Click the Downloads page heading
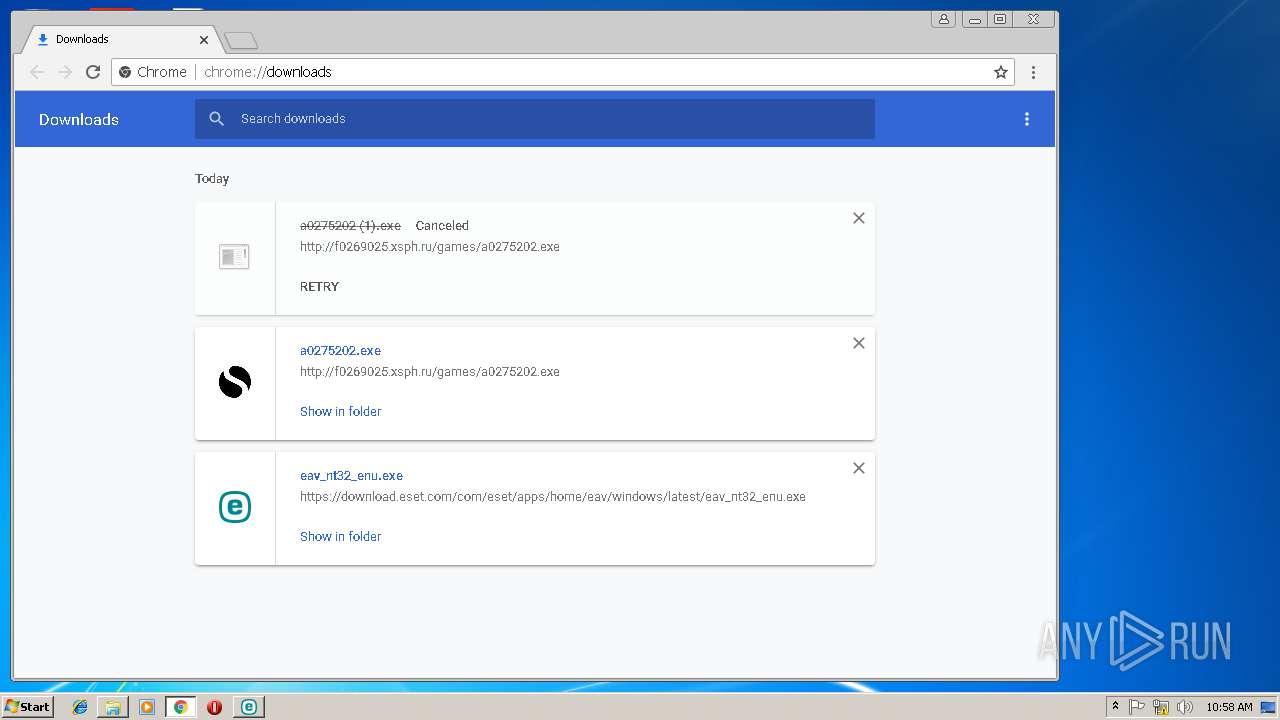 click(79, 119)
